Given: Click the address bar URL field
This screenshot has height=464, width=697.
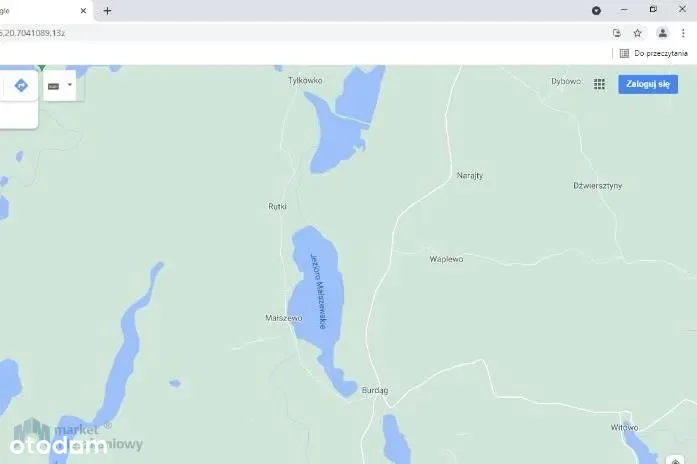Looking at the screenshot, I should [300, 33].
